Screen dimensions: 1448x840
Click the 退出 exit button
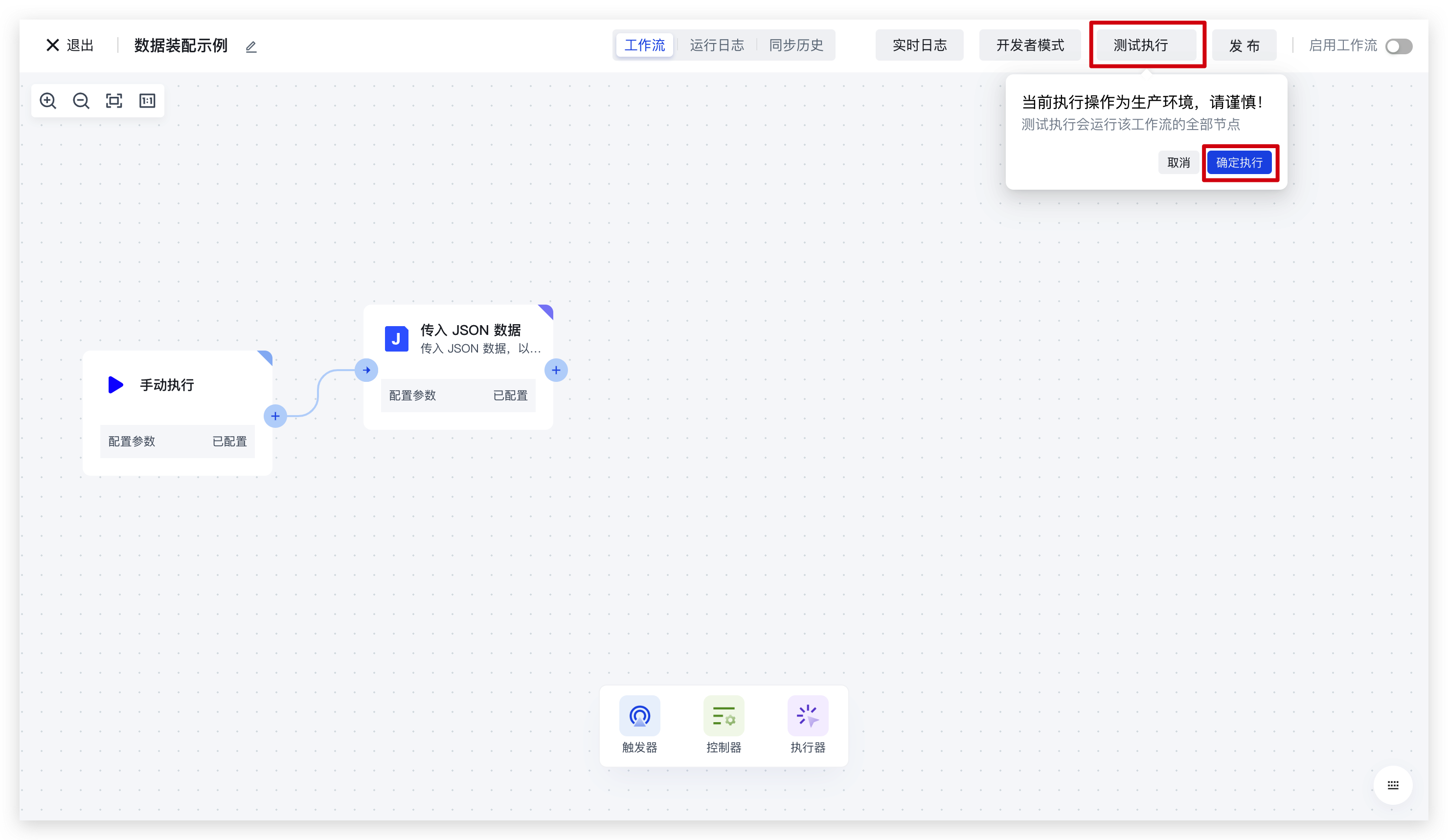(x=70, y=45)
